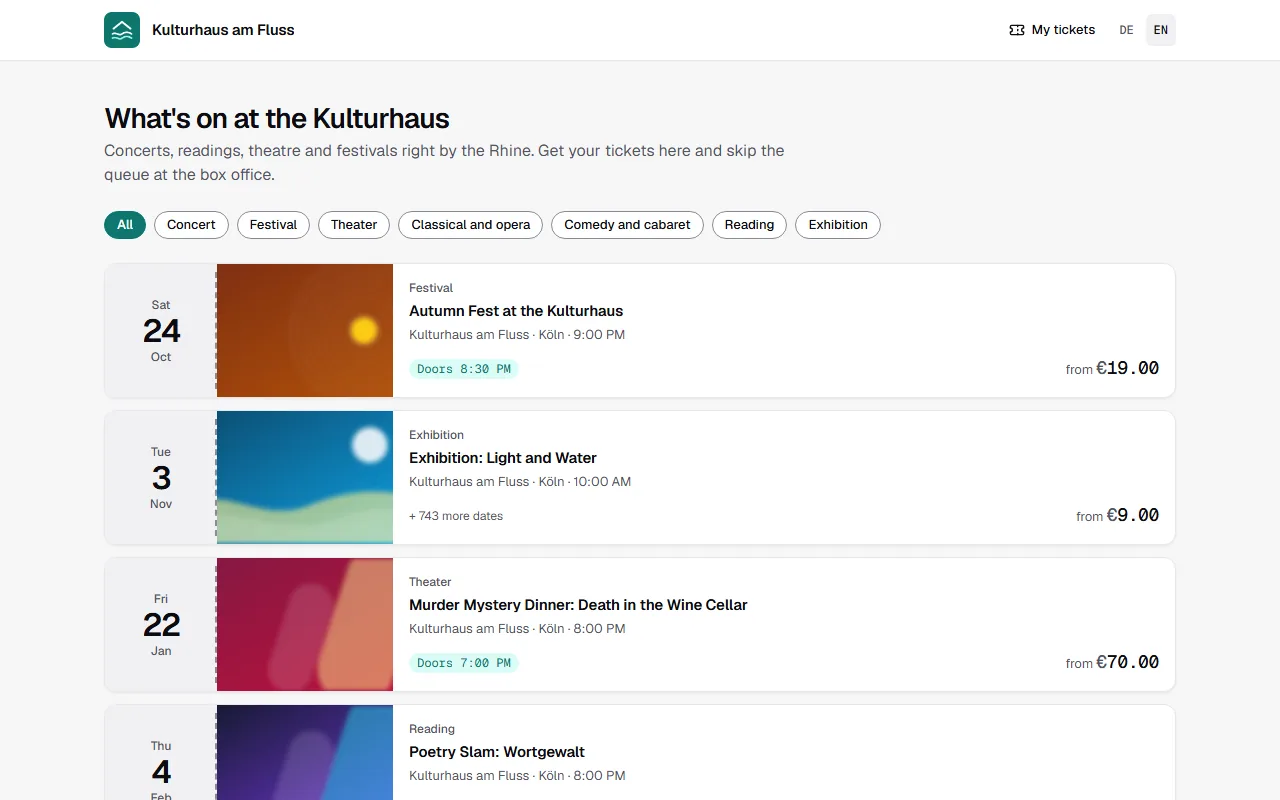
Task: Click the from €19.00 price
Action: (1112, 368)
